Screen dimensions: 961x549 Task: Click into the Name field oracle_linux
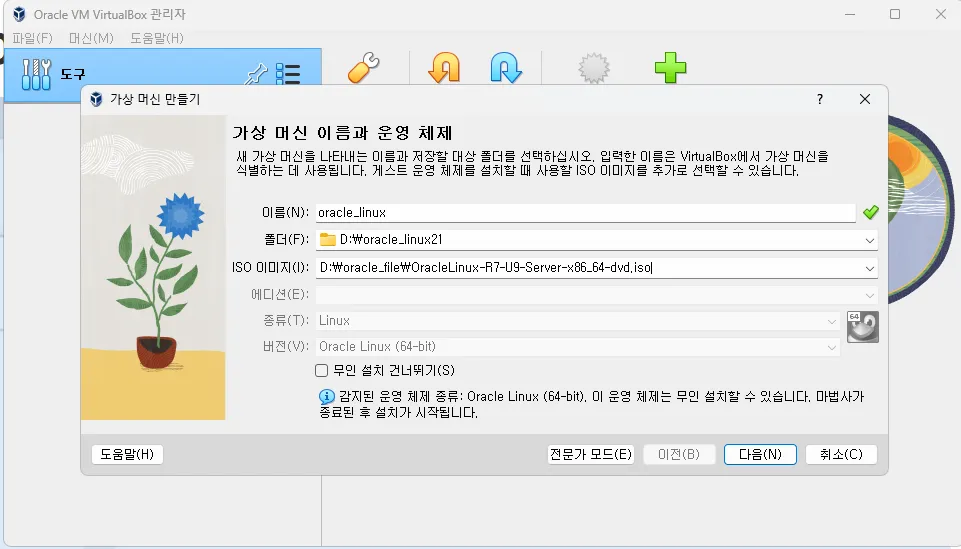point(586,213)
